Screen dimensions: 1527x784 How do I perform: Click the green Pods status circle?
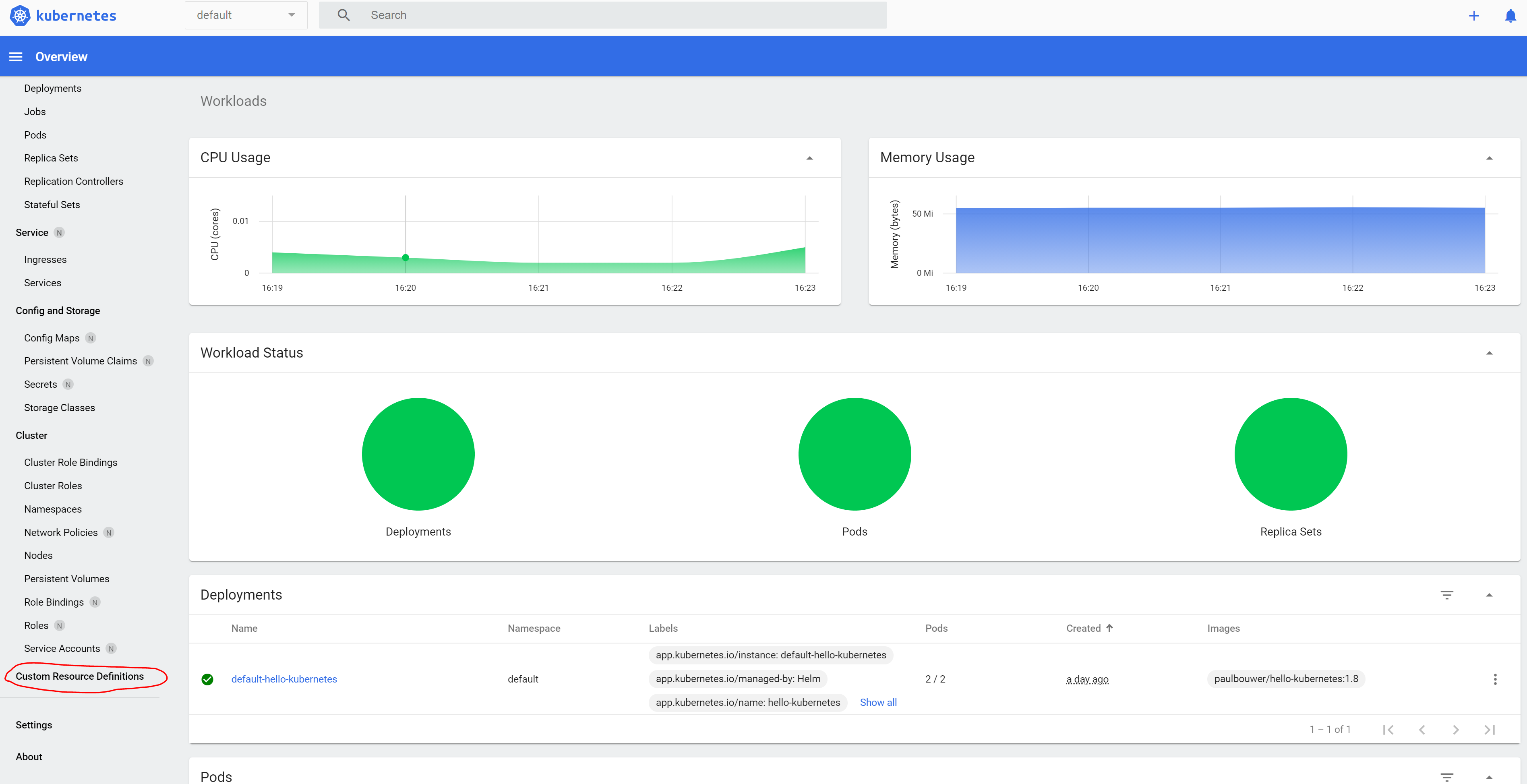point(854,454)
